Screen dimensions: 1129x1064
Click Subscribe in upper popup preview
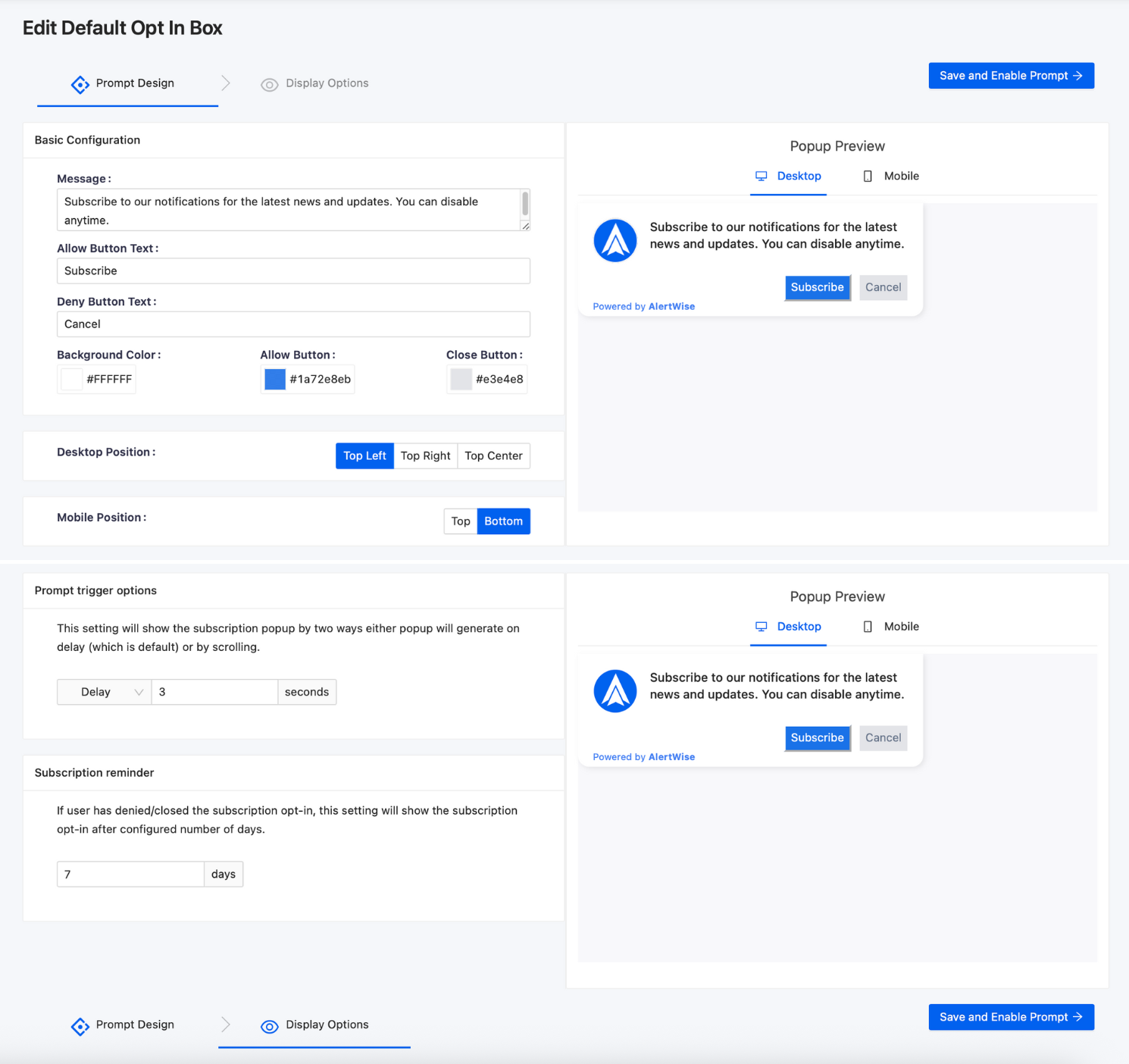(818, 287)
